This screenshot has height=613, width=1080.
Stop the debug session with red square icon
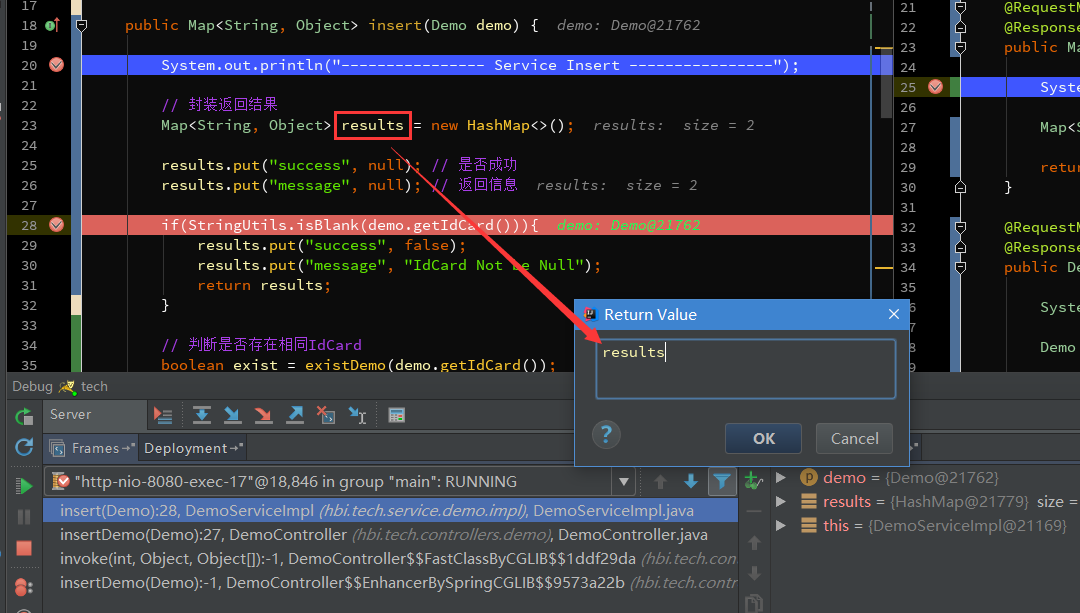[x=22, y=548]
